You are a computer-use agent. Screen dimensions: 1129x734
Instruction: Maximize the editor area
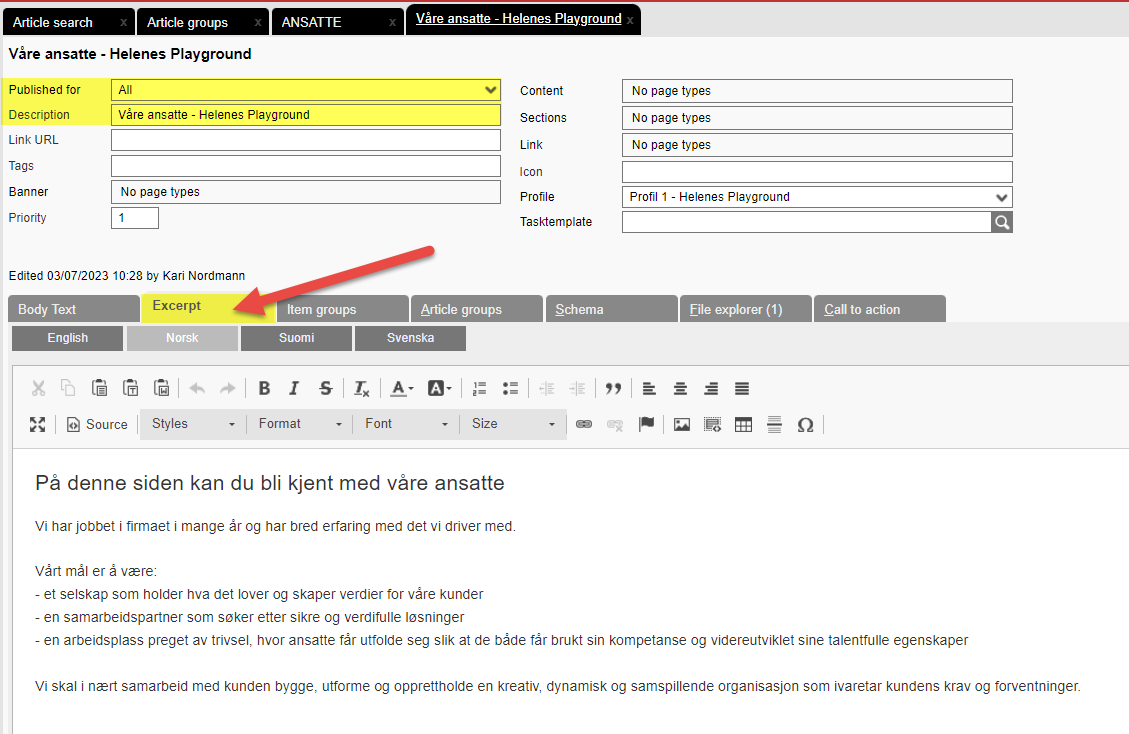(37, 424)
